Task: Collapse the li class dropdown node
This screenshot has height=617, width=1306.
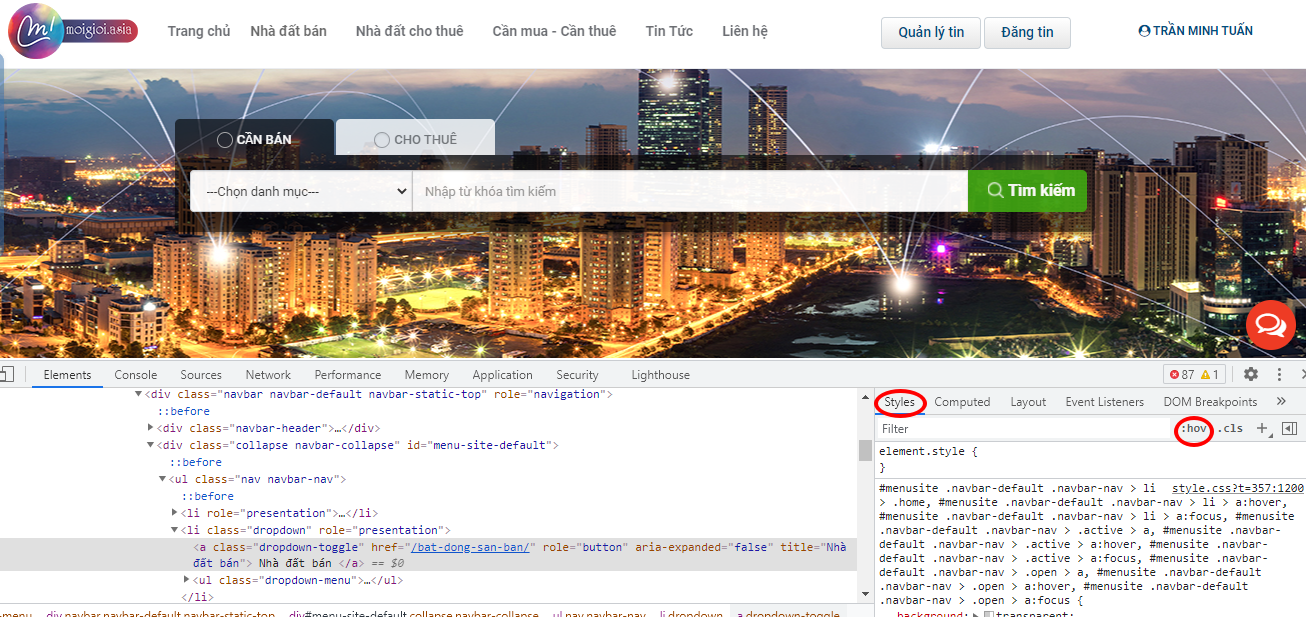Action: pos(175,530)
